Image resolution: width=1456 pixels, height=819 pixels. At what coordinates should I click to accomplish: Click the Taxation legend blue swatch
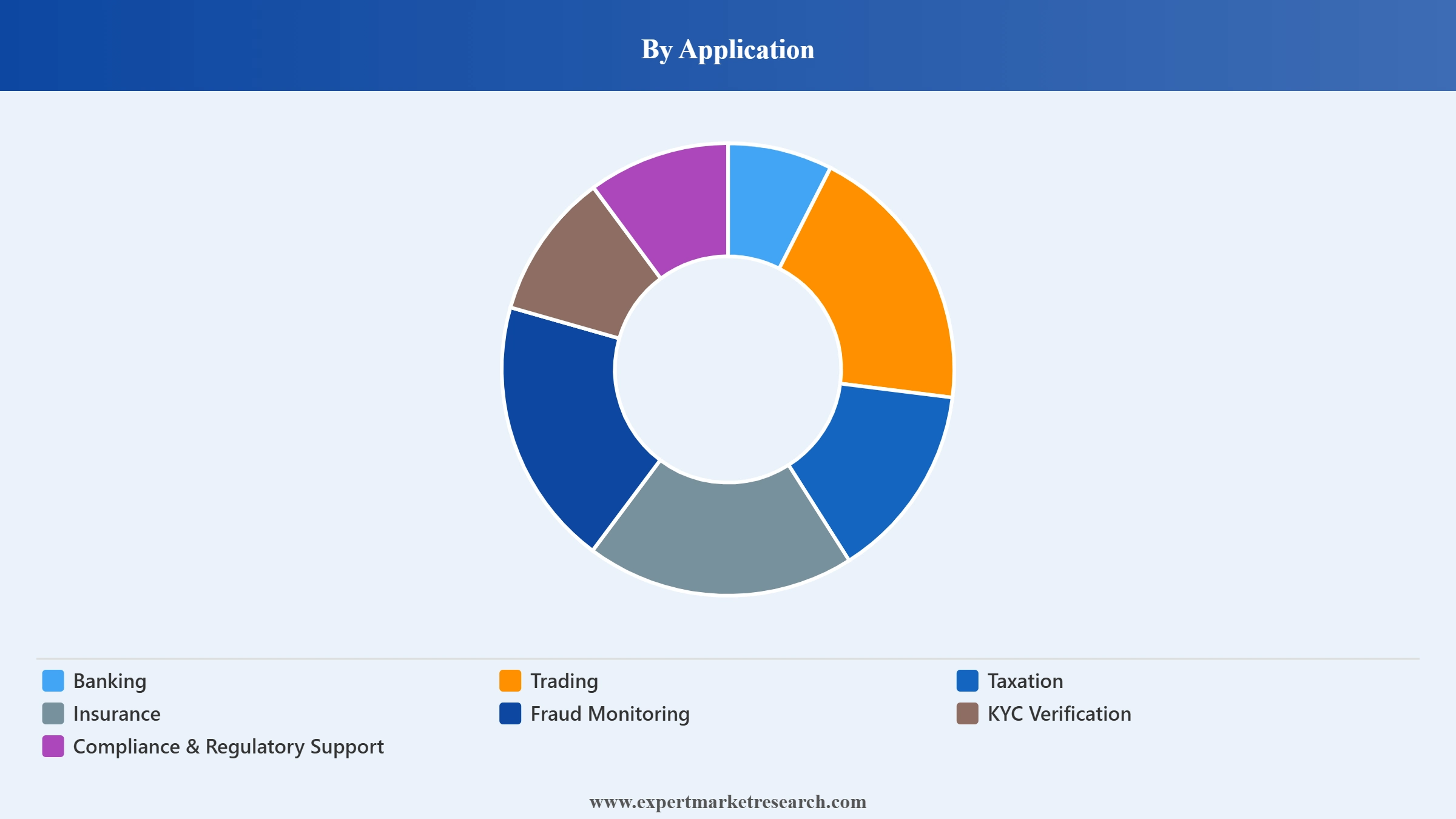pos(968,681)
